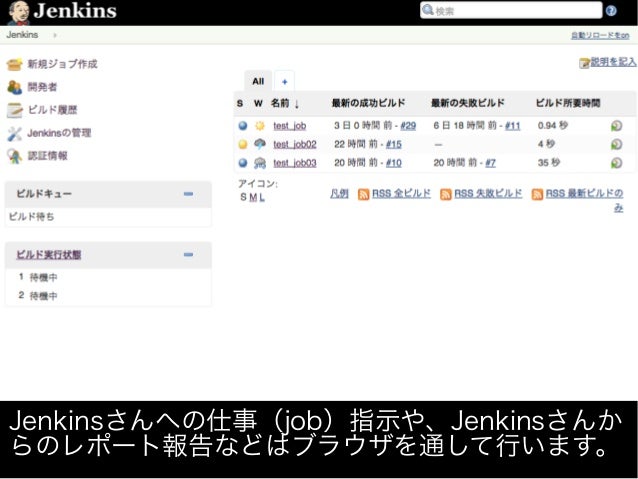The image size is (638, 479).
Task: Click executor 2 待機中 row
Action: pos(108,296)
